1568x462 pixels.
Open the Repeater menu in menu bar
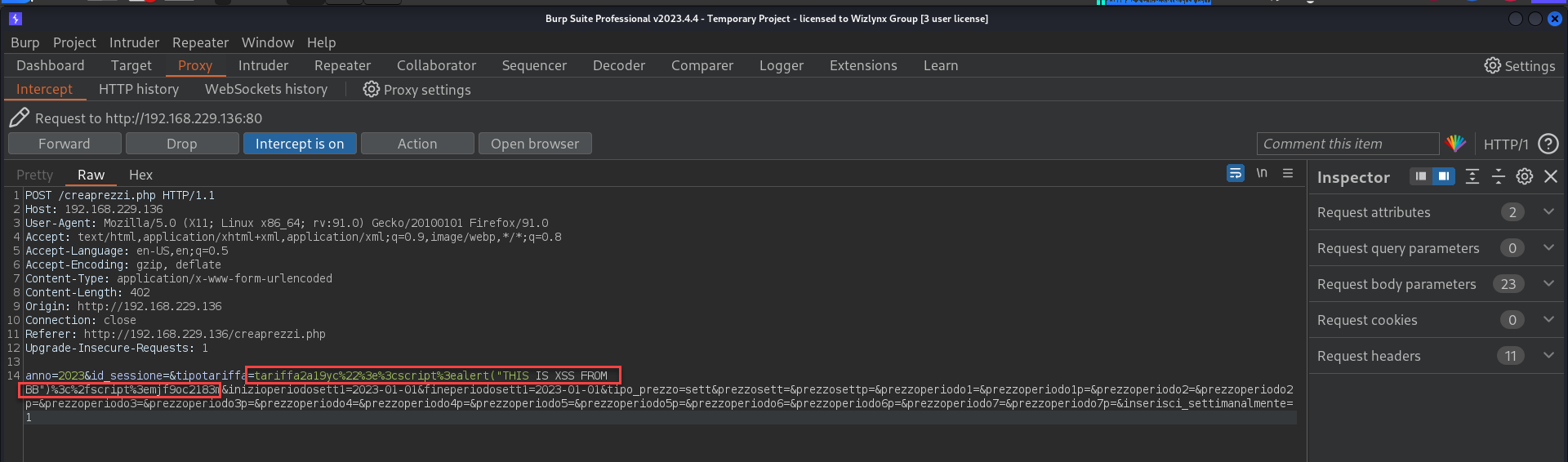pyautogui.click(x=200, y=42)
